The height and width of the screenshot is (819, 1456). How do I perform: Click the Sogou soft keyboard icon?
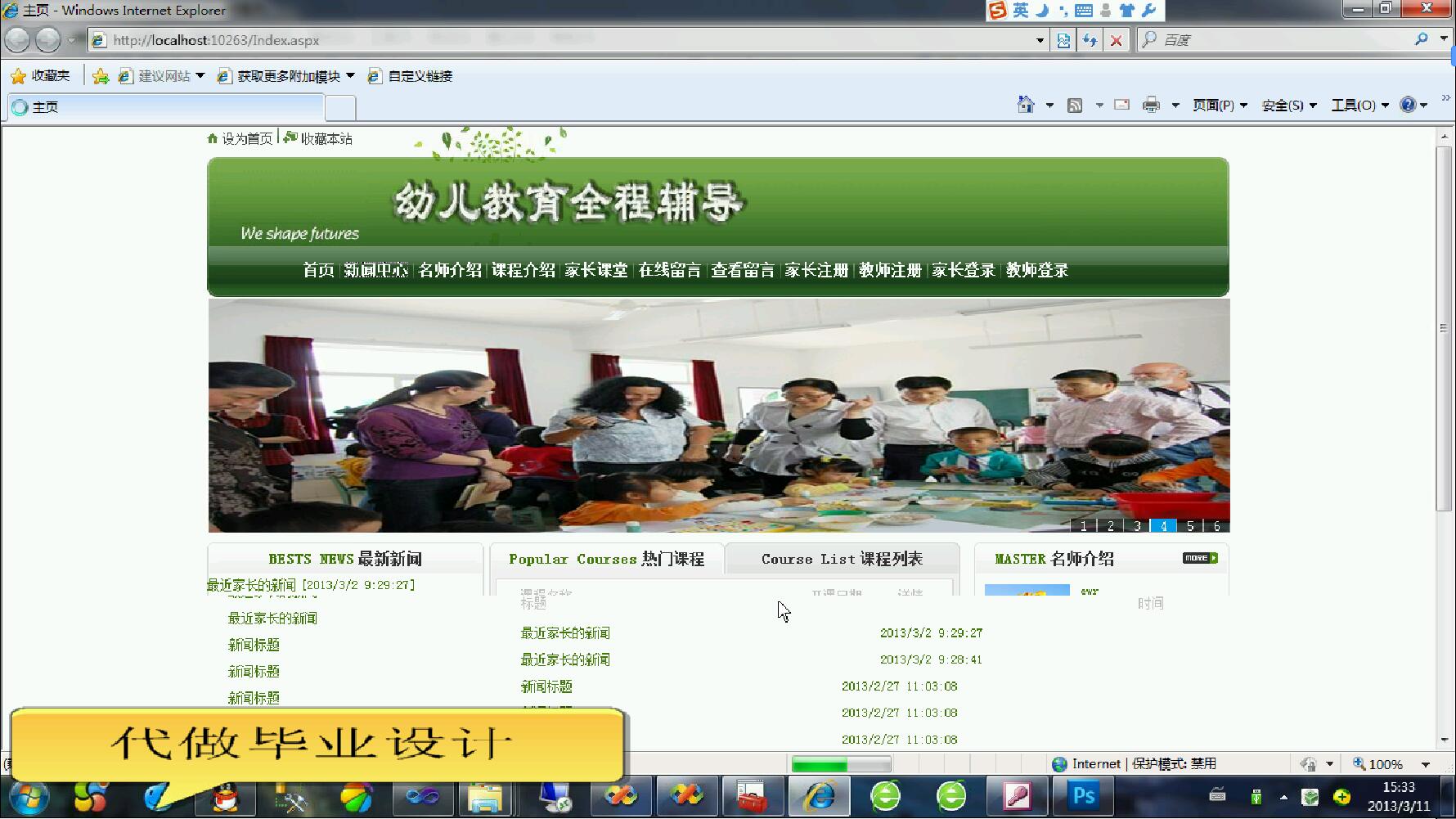1084,11
